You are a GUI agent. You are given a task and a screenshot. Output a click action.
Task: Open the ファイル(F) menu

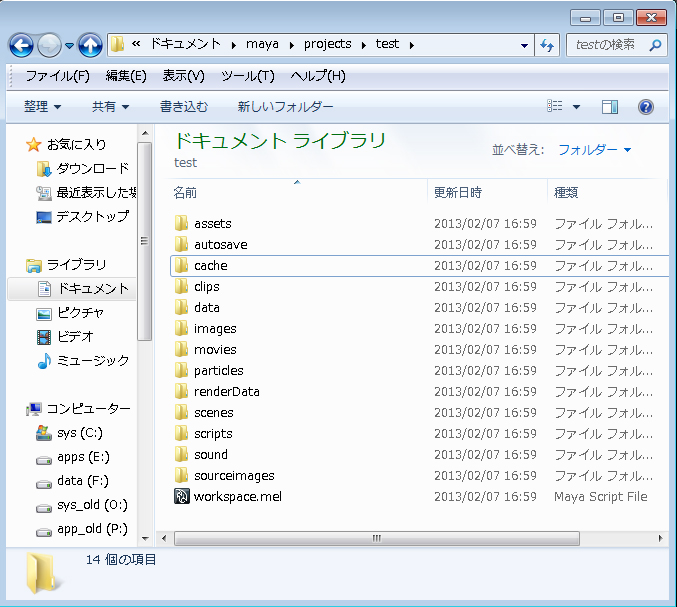tap(57, 76)
